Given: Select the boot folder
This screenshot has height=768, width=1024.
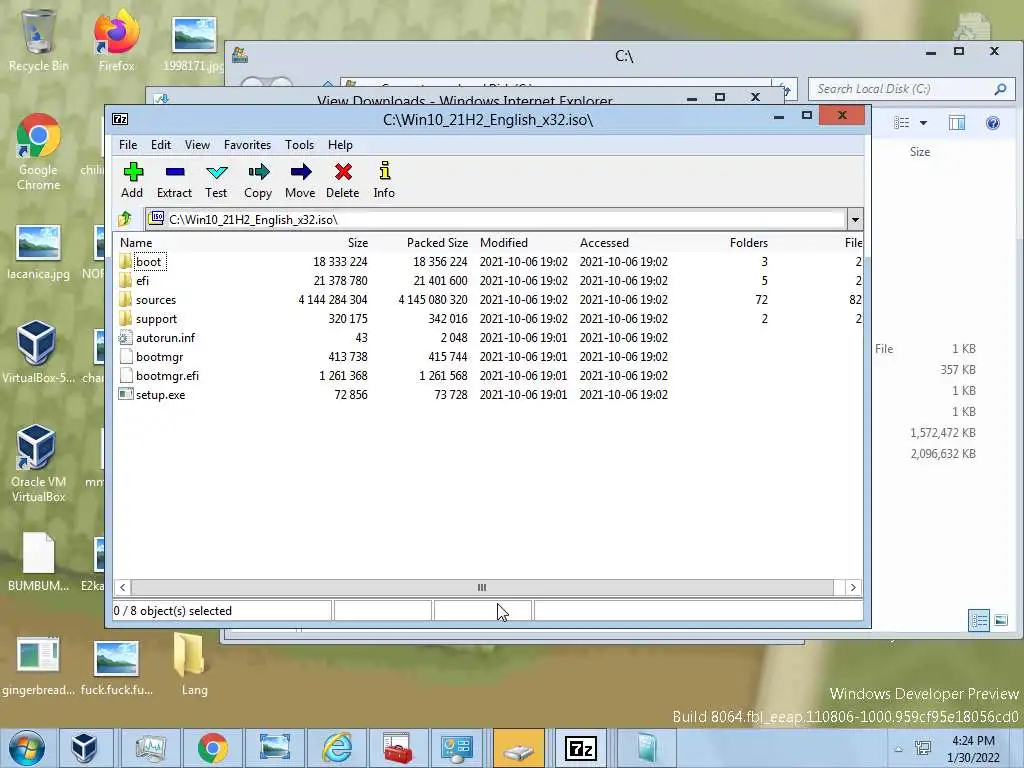Looking at the screenshot, I should [148, 262].
